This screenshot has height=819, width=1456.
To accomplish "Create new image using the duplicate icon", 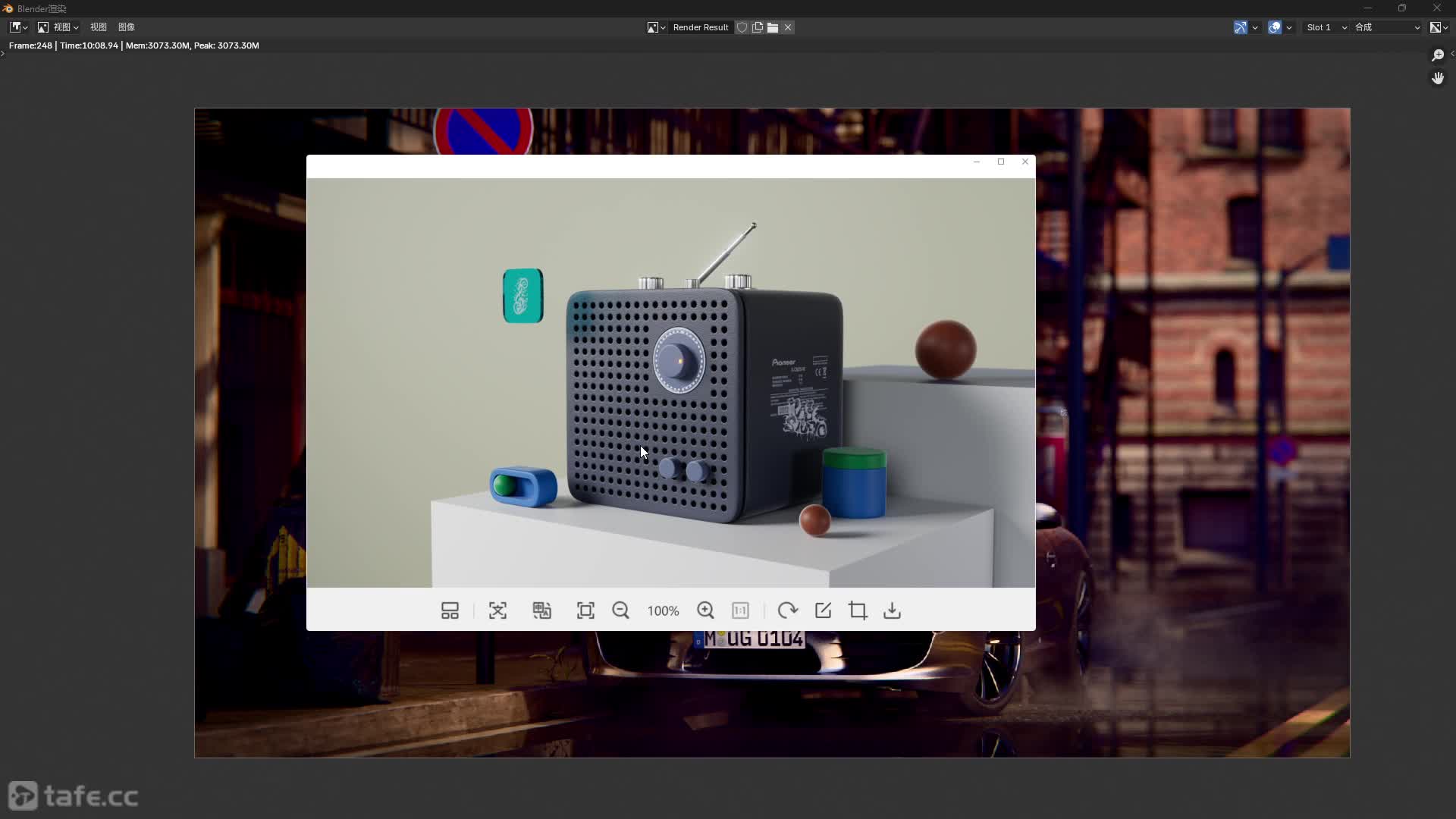I will pyautogui.click(x=758, y=27).
